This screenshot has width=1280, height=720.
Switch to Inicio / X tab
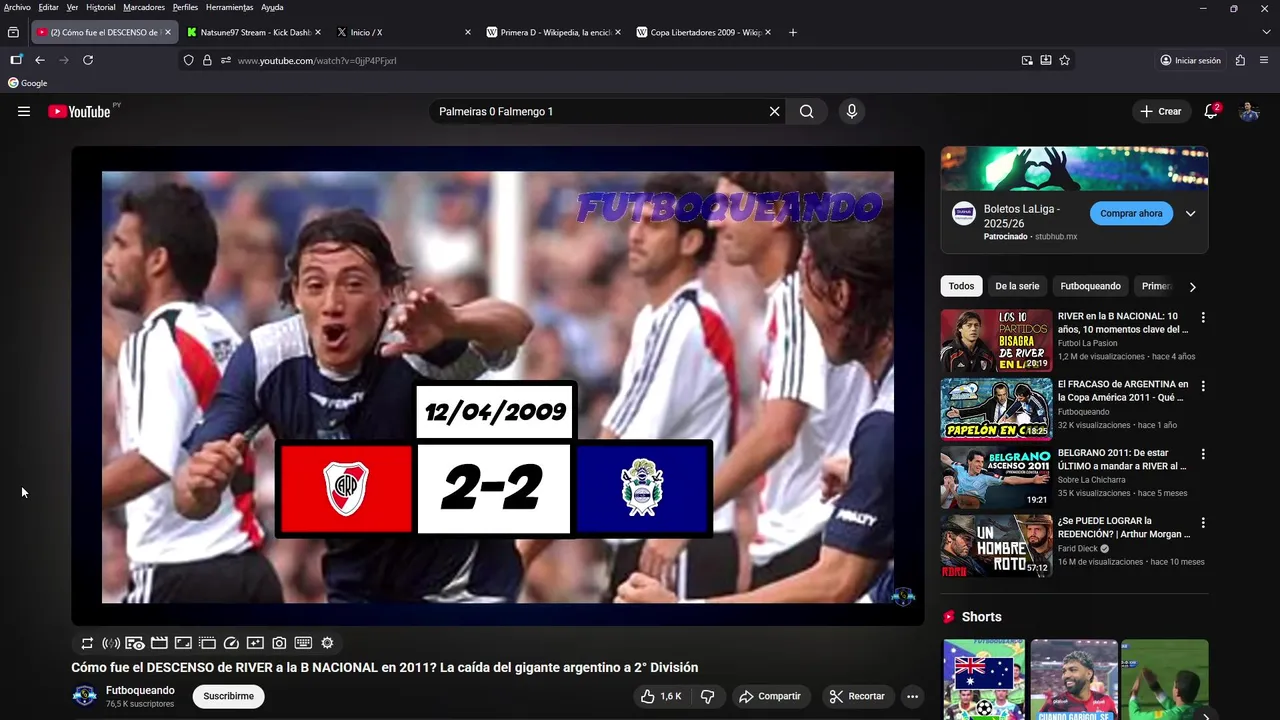pos(403,32)
